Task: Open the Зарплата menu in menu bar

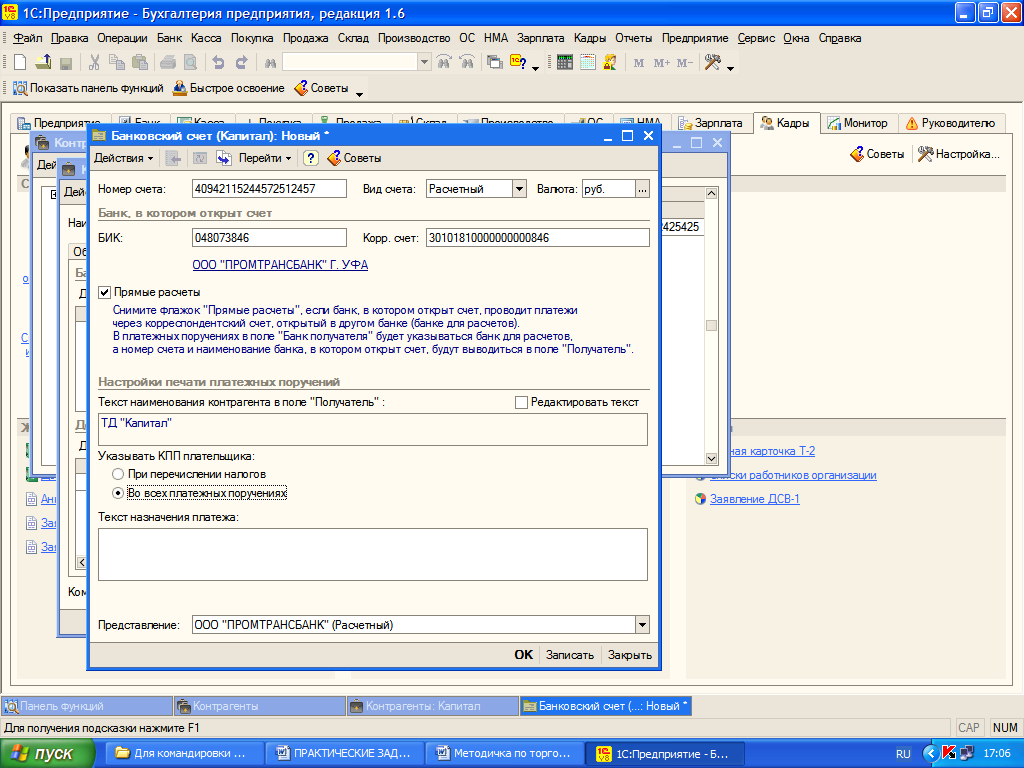Action: 540,38
